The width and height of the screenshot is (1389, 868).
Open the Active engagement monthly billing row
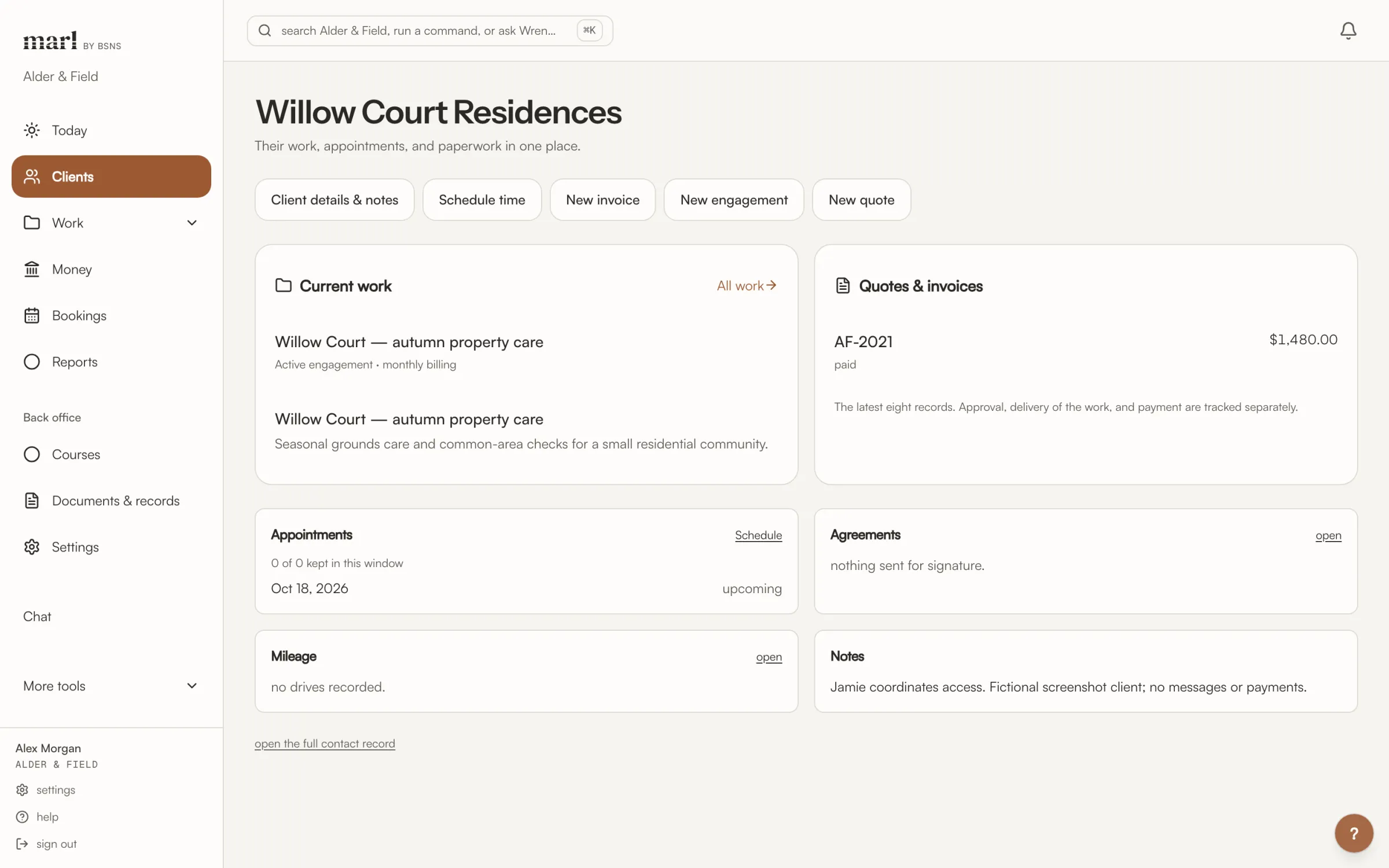pyautogui.click(x=526, y=352)
